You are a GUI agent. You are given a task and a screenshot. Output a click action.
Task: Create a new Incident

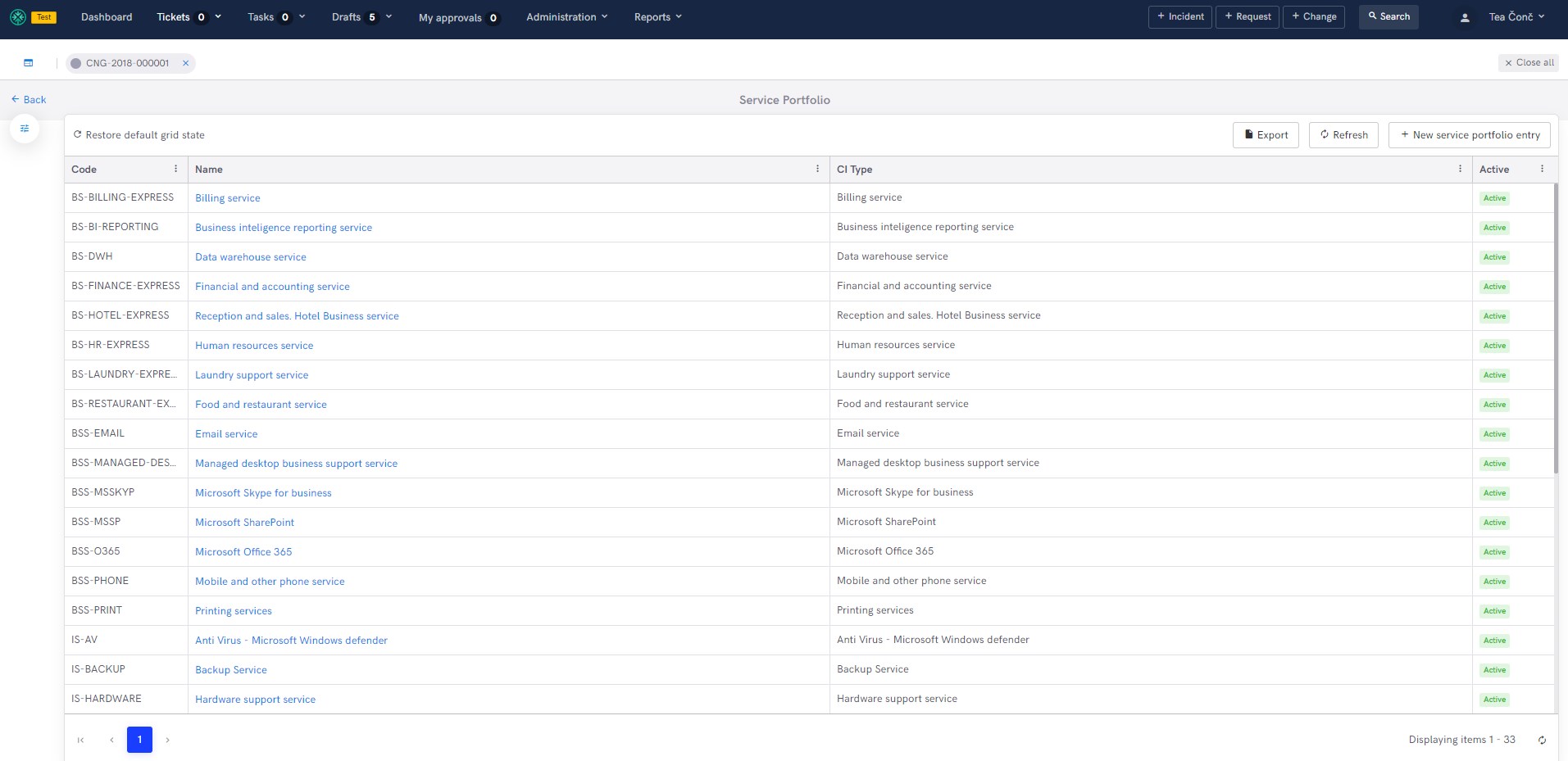click(1180, 17)
